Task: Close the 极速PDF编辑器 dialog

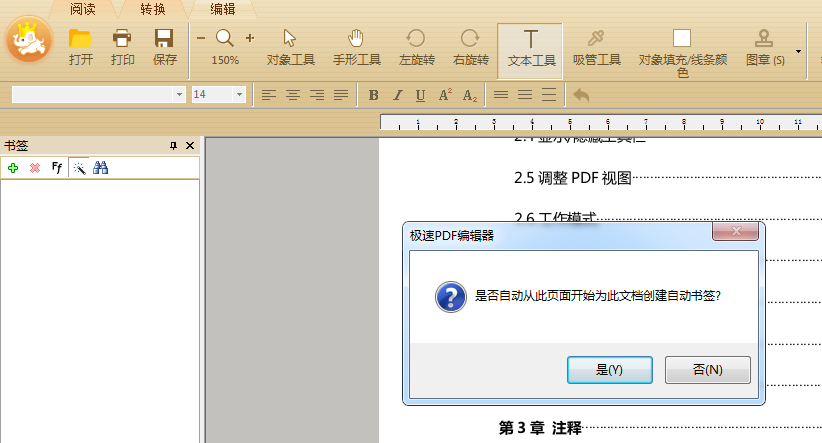Action: (736, 231)
